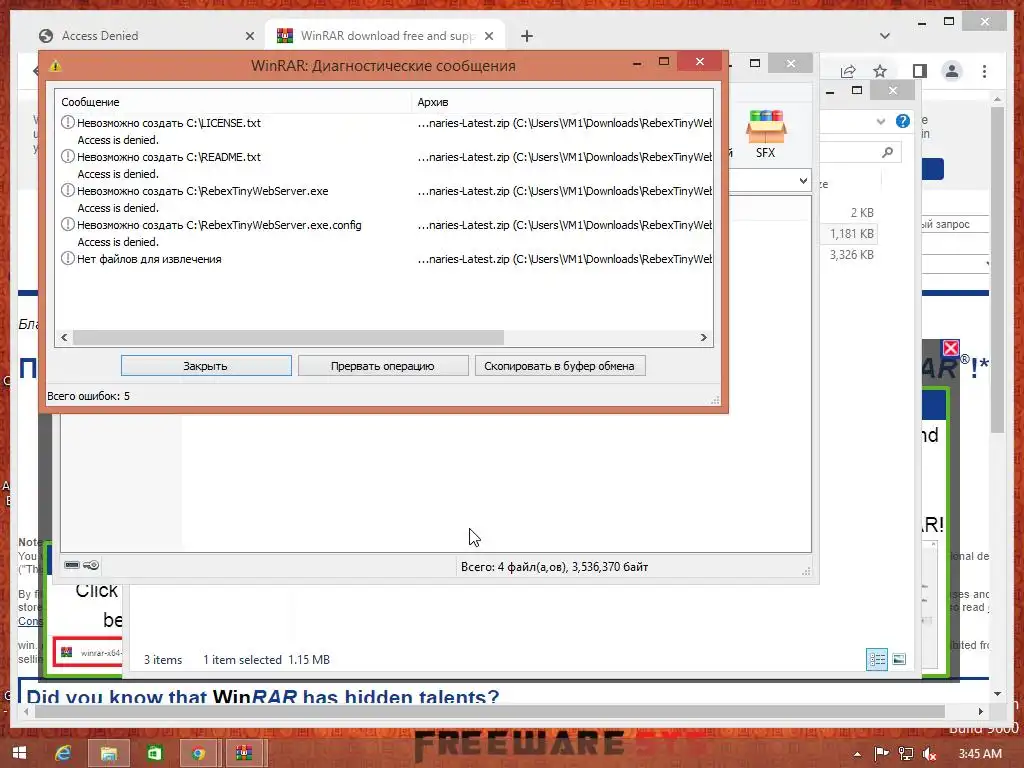Click the Chrome share page icon
The height and width of the screenshot is (768, 1024).
(848, 71)
